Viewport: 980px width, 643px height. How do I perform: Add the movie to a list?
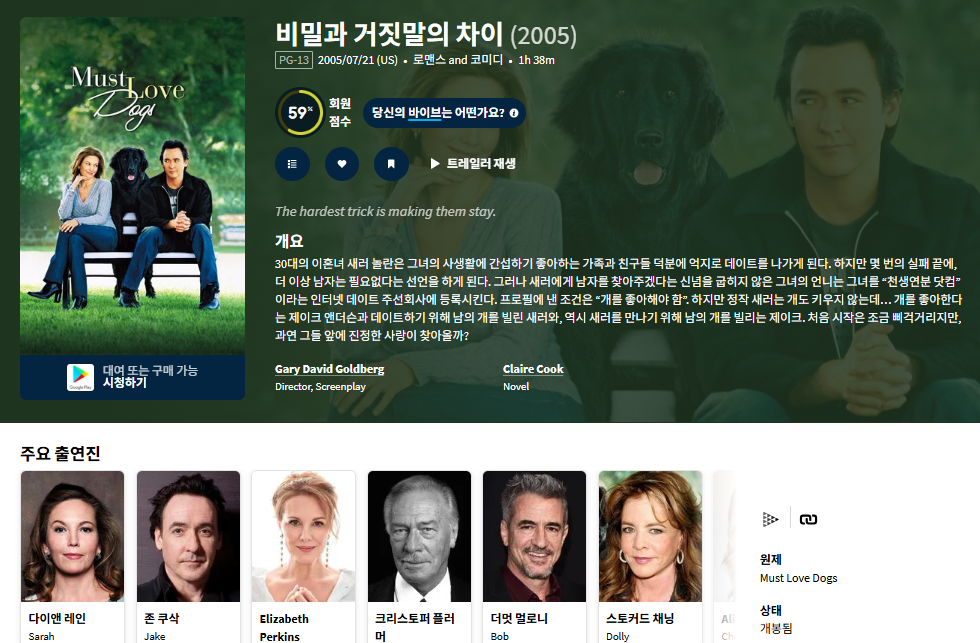pyautogui.click(x=292, y=164)
